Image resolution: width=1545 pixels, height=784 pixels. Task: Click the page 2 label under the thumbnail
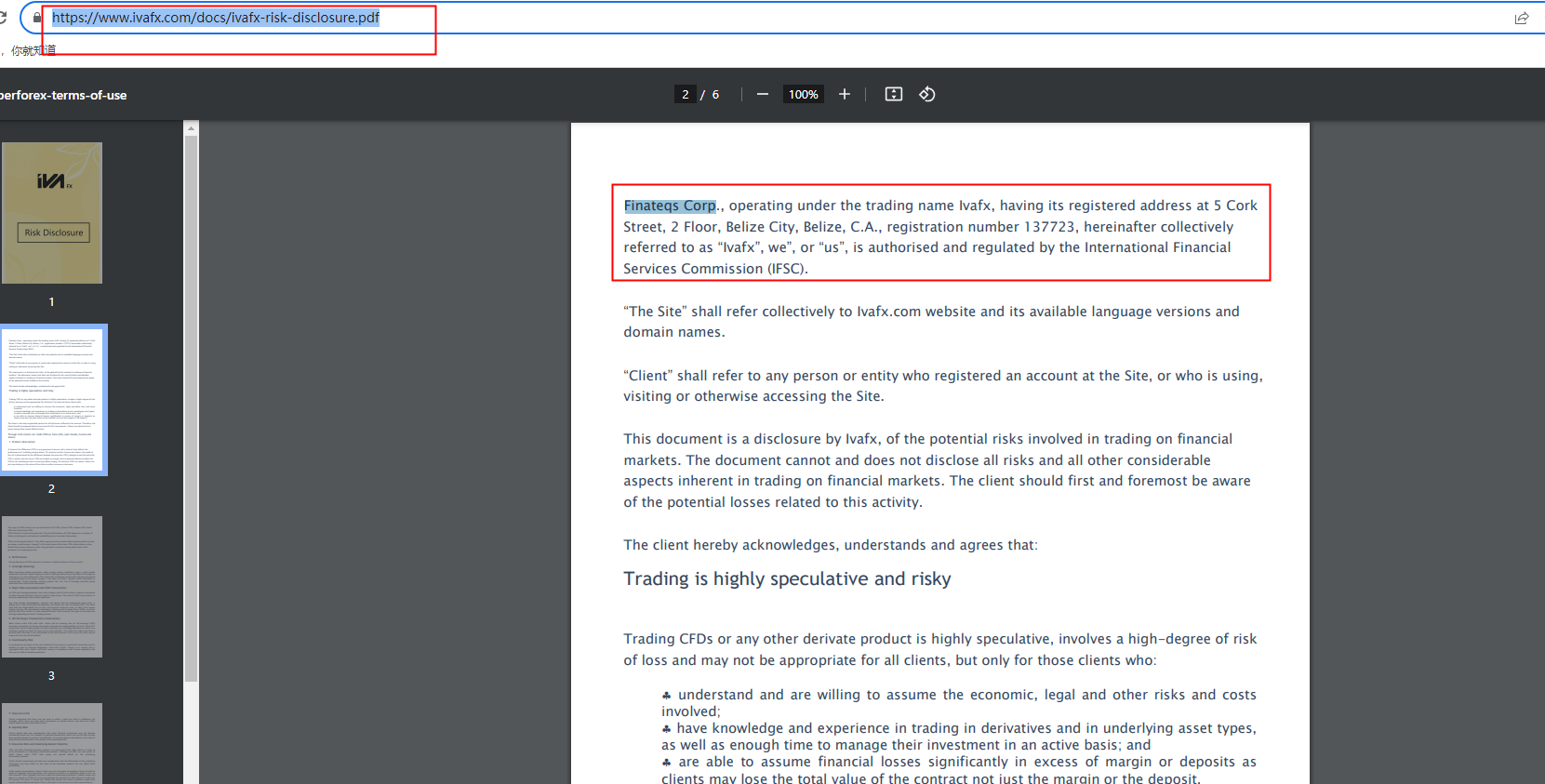click(51, 489)
